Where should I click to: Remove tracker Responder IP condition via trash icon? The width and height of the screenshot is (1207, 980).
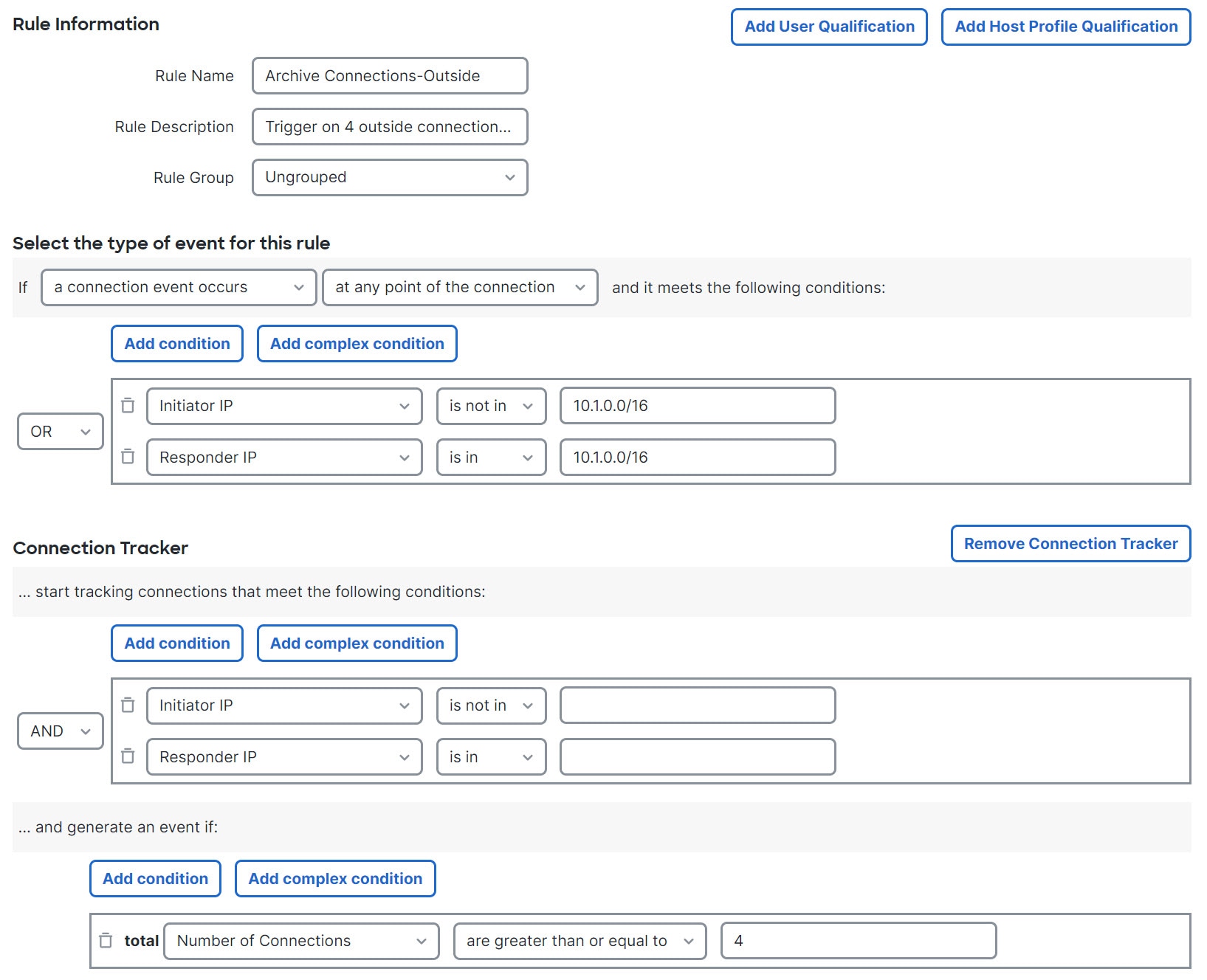pyautogui.click(x=128, y=756)
